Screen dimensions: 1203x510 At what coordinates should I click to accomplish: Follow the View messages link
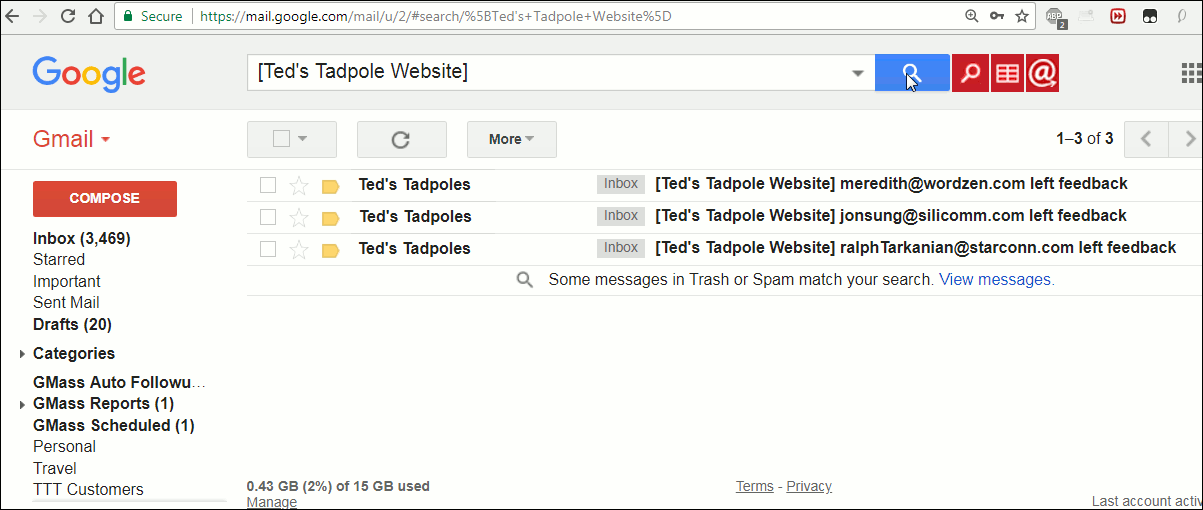[996, 280]
